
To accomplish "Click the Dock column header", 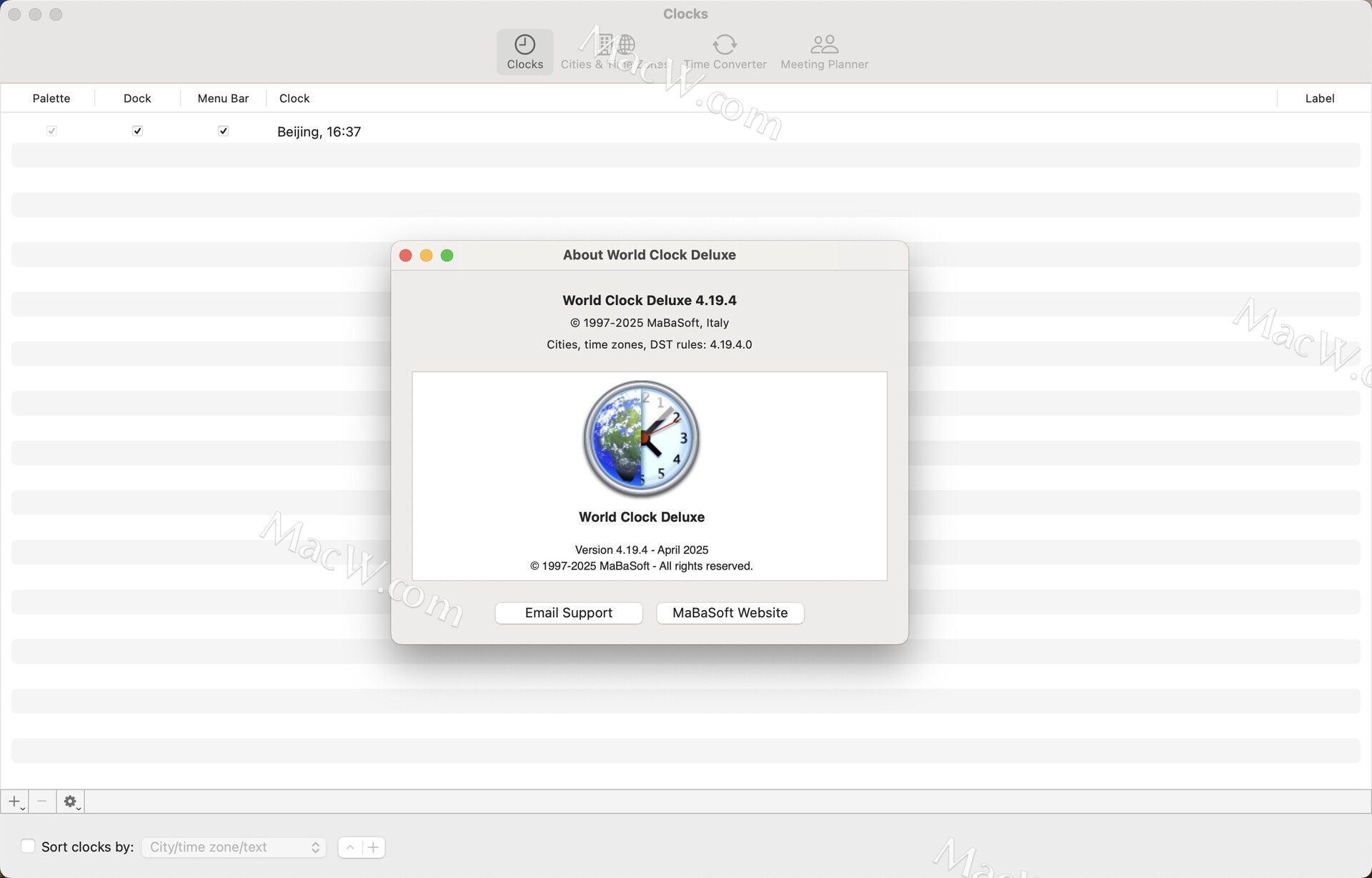I will pos(137,99).
